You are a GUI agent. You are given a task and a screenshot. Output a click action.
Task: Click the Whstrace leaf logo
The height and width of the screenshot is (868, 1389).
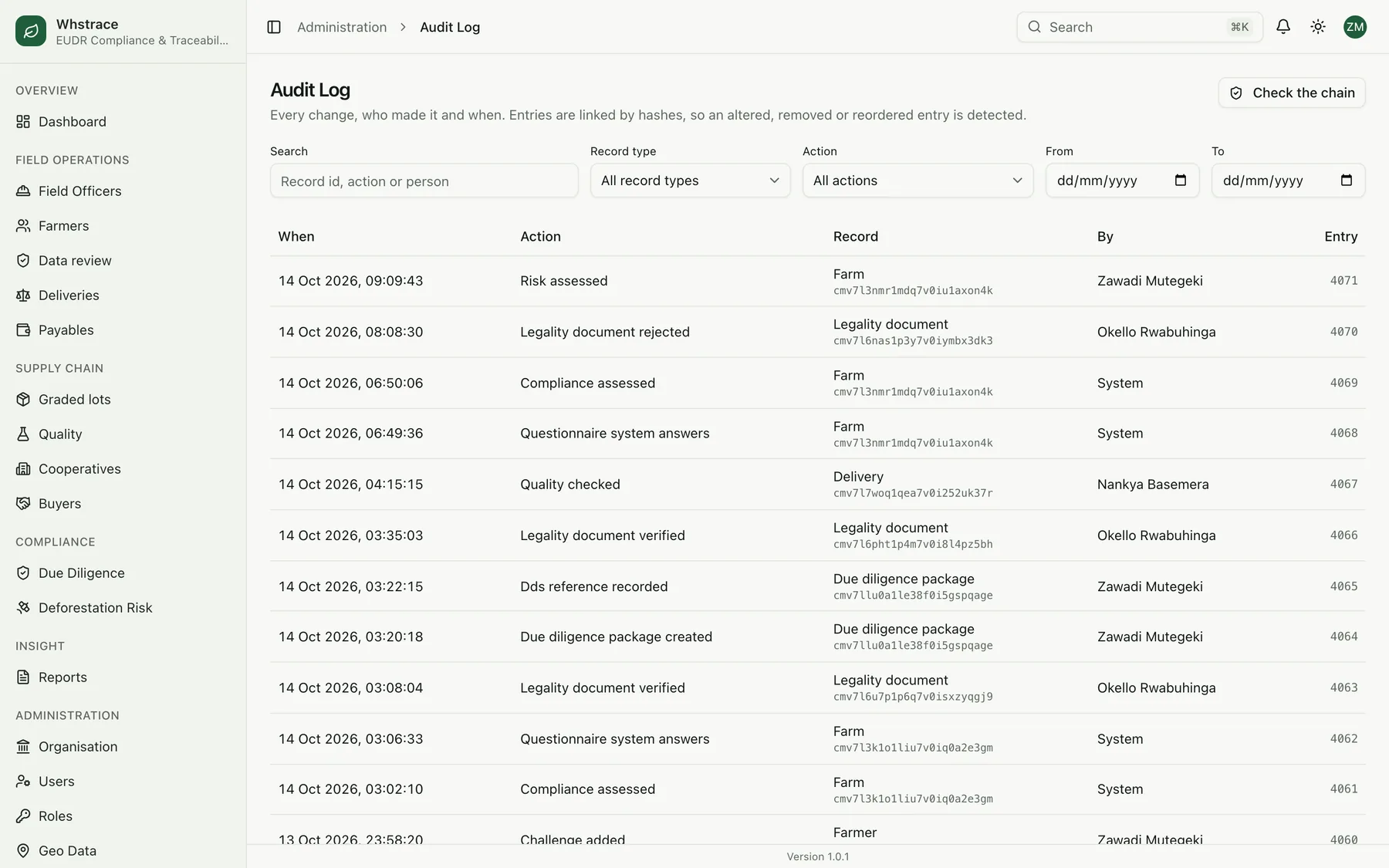coord(31,31)
